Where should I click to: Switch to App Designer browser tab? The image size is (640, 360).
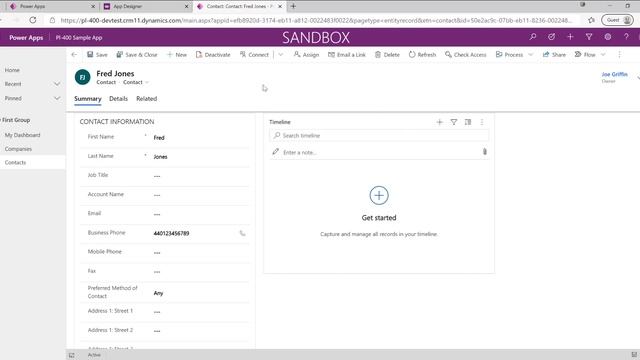146,6
